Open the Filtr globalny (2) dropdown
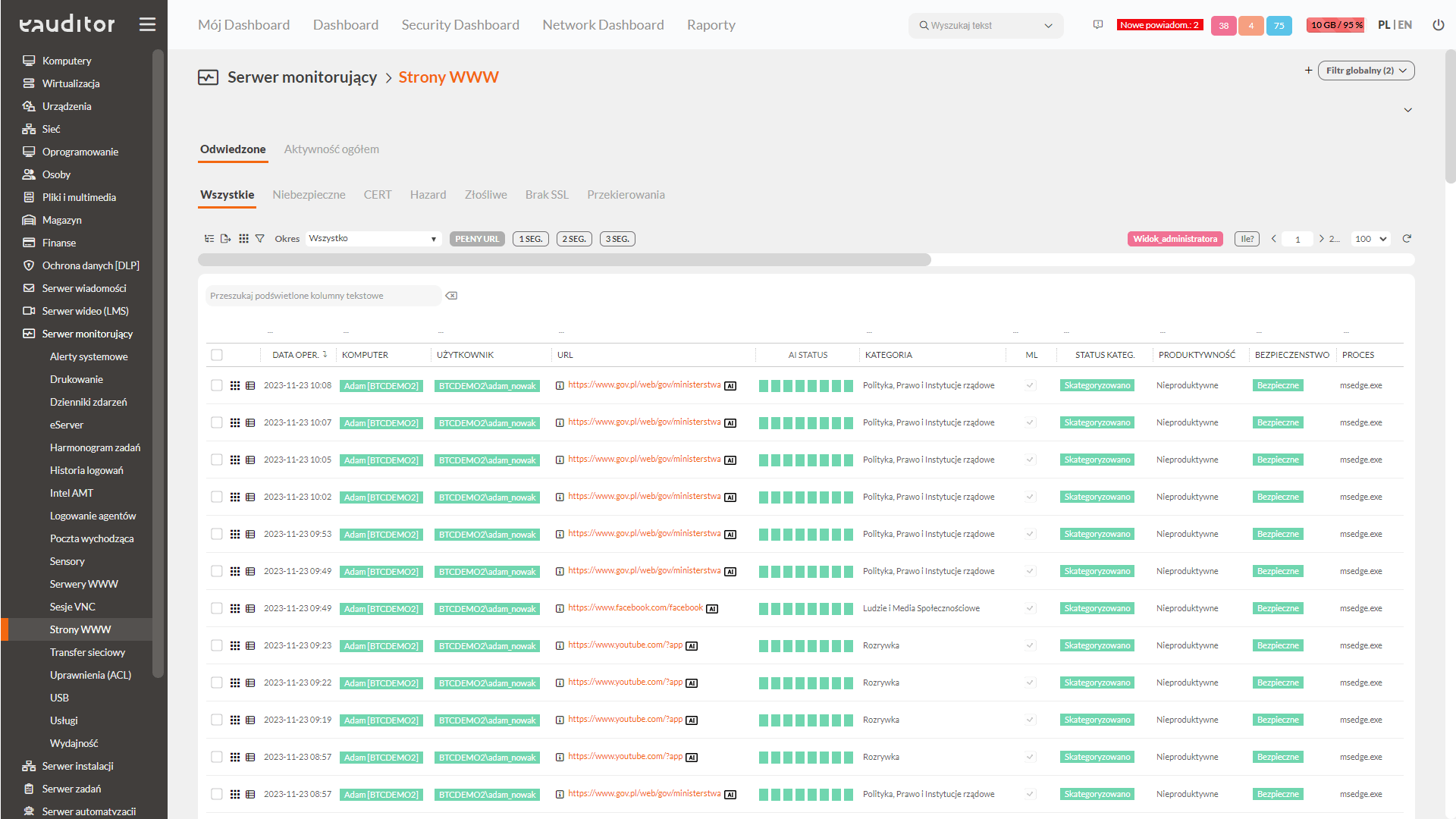1456x819 pixels. (1367, 71)
